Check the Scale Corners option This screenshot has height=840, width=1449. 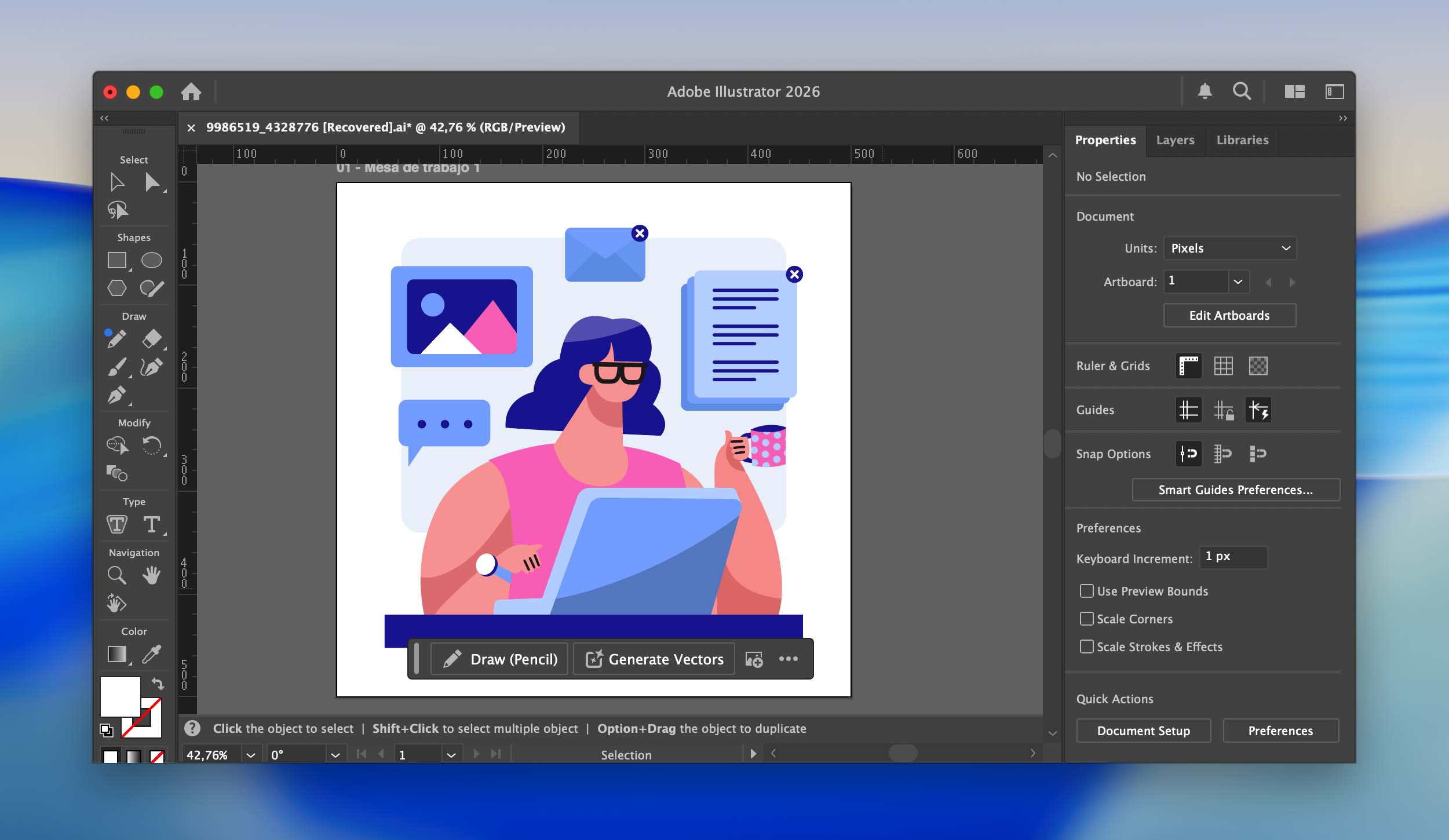1086,619
